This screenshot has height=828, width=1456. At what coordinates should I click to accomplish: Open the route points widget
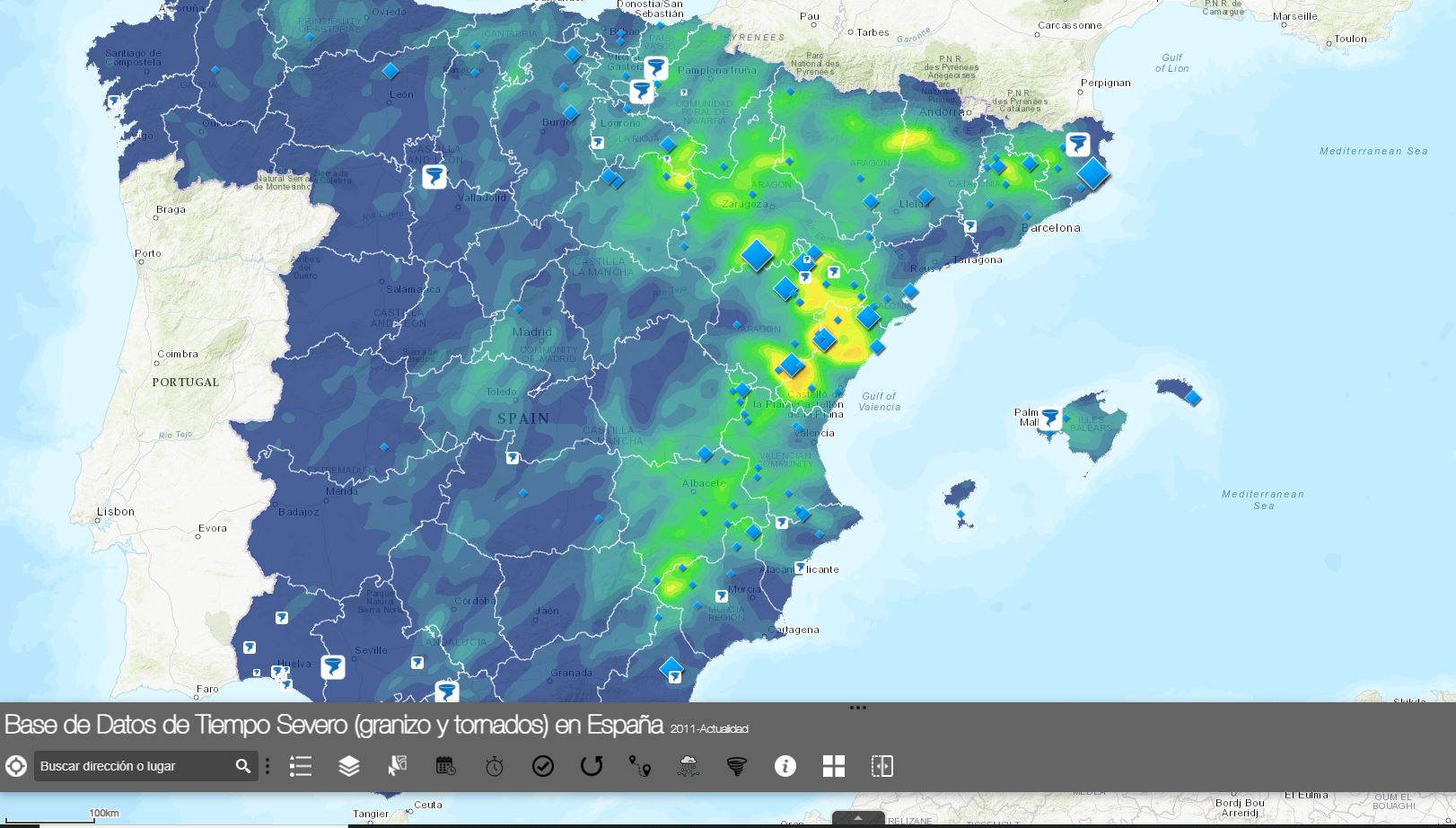pyautogui.click(x=640, y=766)
